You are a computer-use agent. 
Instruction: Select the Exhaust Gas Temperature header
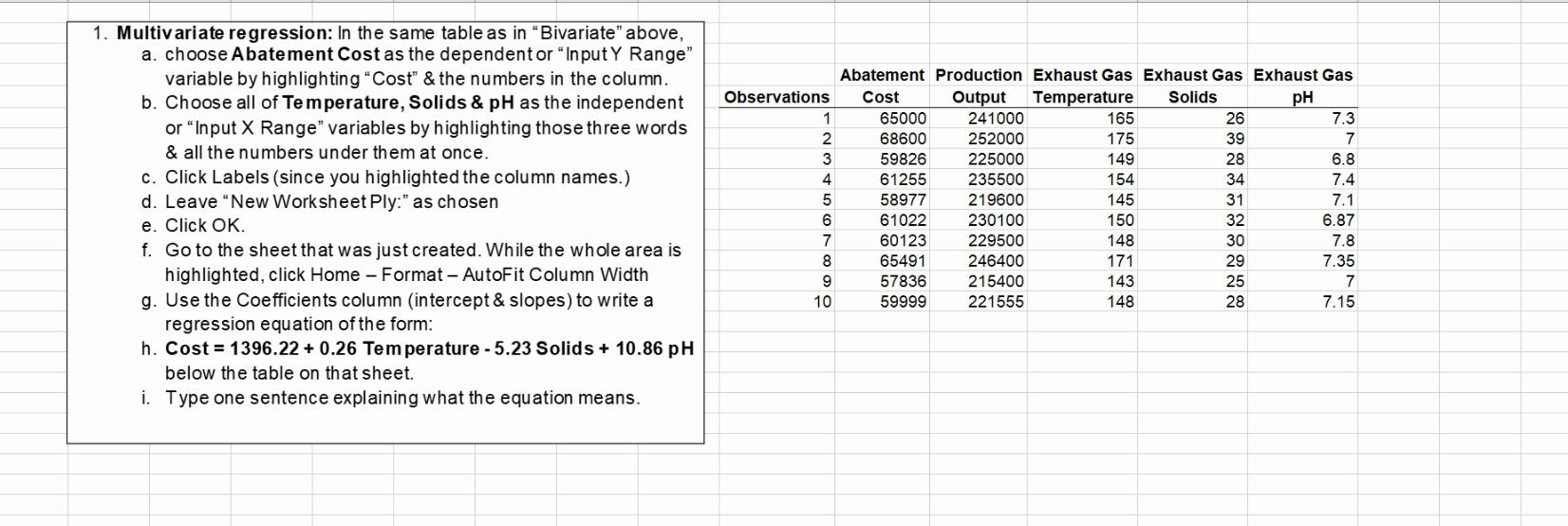click(x=1083, y=85)
